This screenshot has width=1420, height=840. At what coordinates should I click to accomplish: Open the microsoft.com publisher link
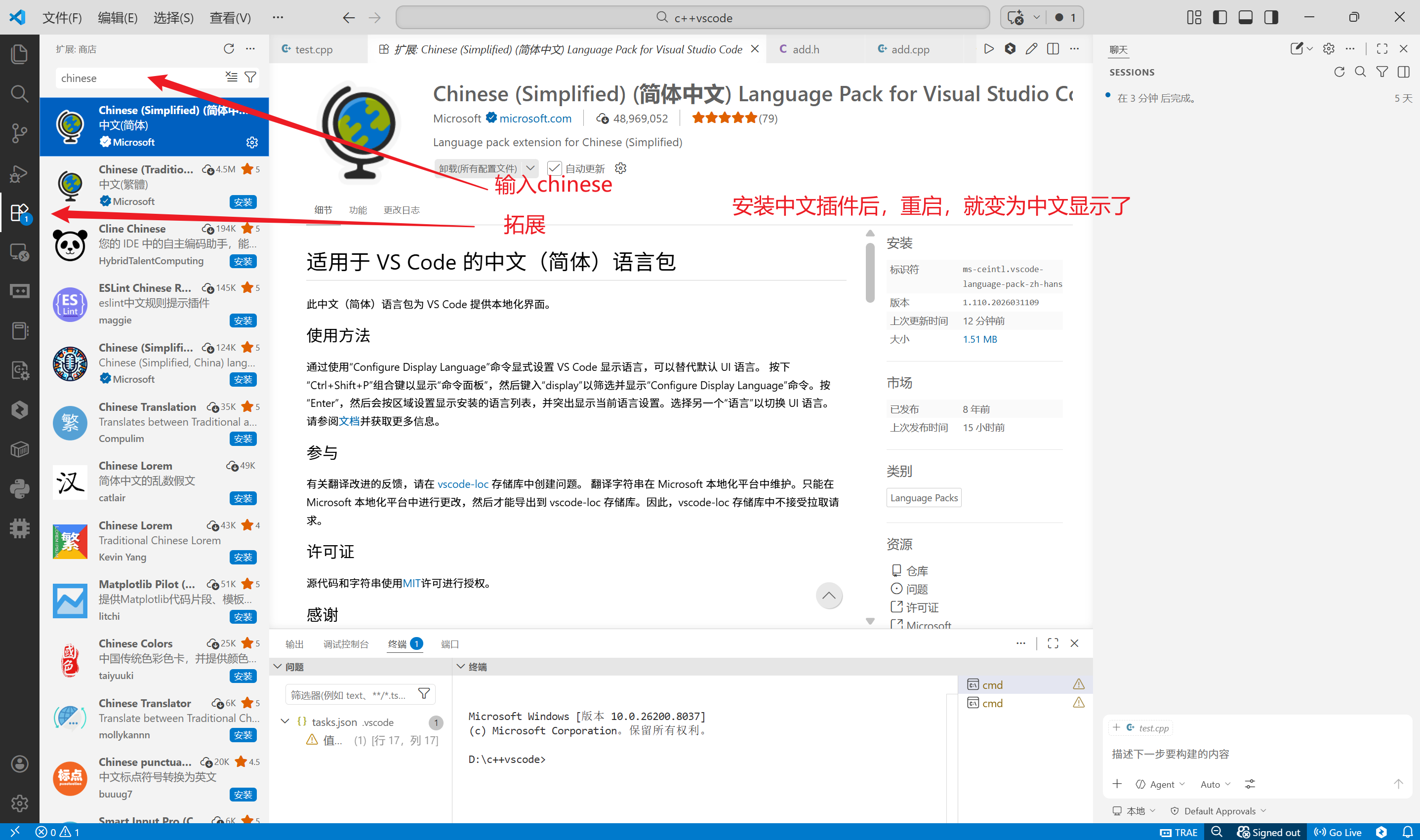tap(535, 119)
